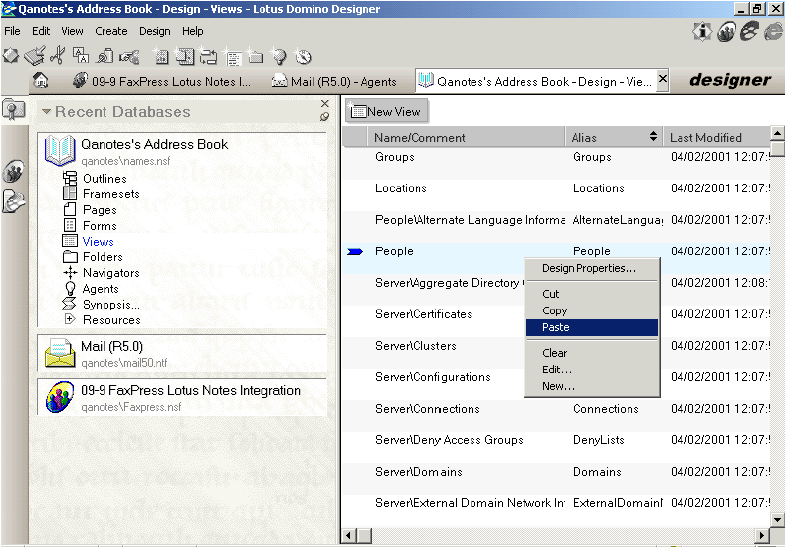Screen dimensions: 785x547
Task: Click the Internet Explorer preview icon
Action: (773, 32)
